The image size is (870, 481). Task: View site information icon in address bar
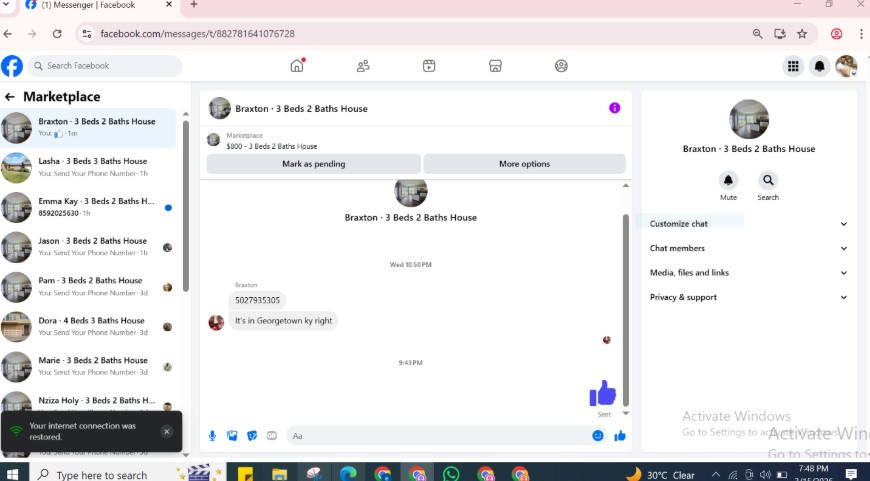pos(87,34)
